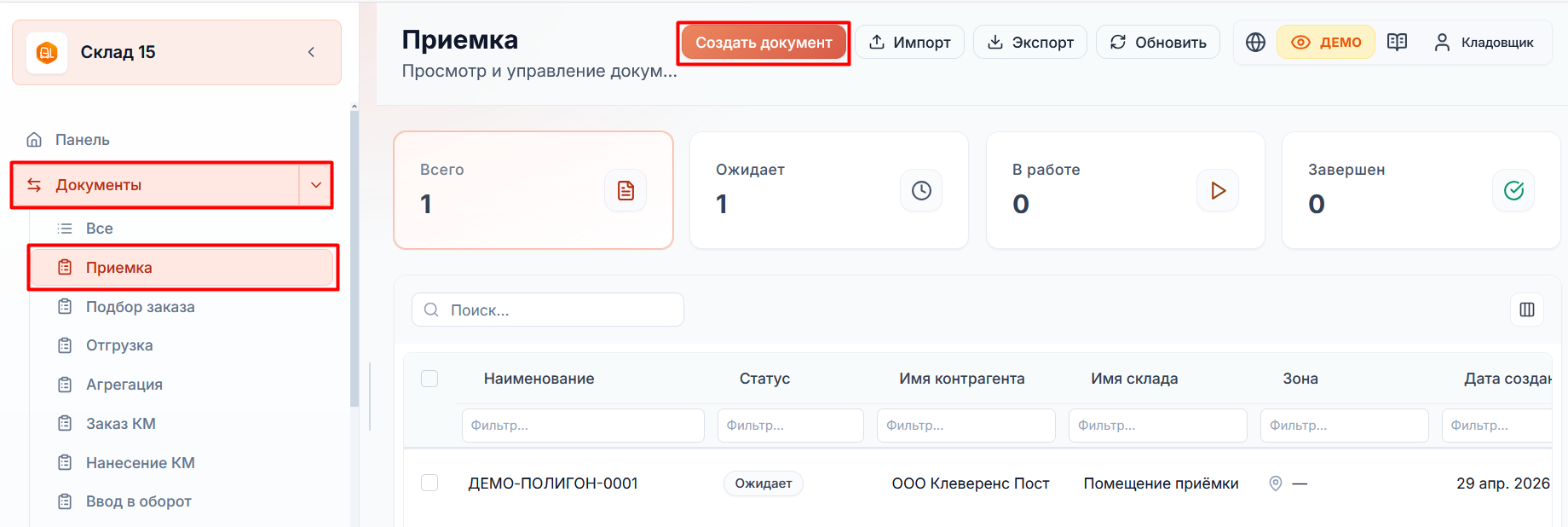1568x527 pixels.
Task: Collapse the sidebar with the left chevron
Action: (312, 52)
